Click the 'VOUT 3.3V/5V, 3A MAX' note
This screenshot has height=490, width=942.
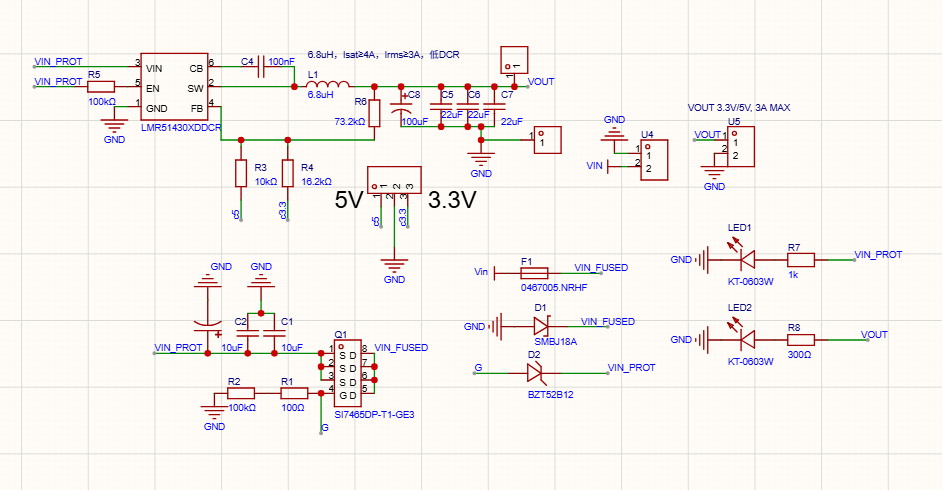click(739, 107)
